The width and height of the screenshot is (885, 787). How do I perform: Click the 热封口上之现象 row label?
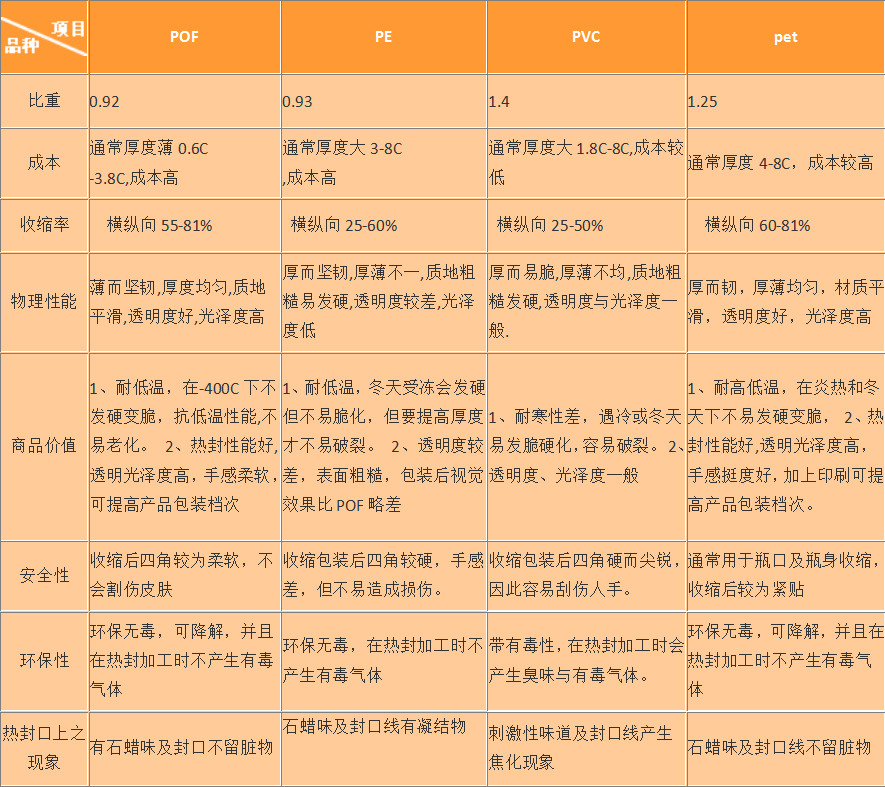point(44,747)
